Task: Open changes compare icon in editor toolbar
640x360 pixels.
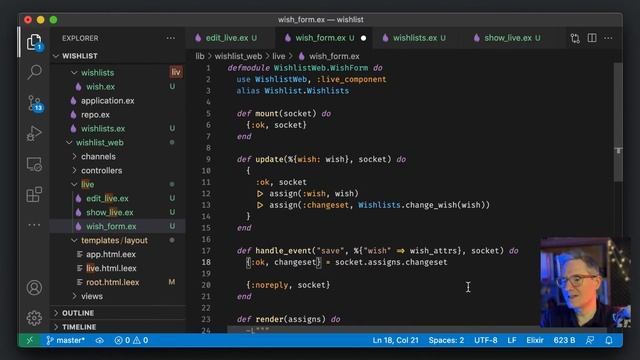Action: pos(575,38)
